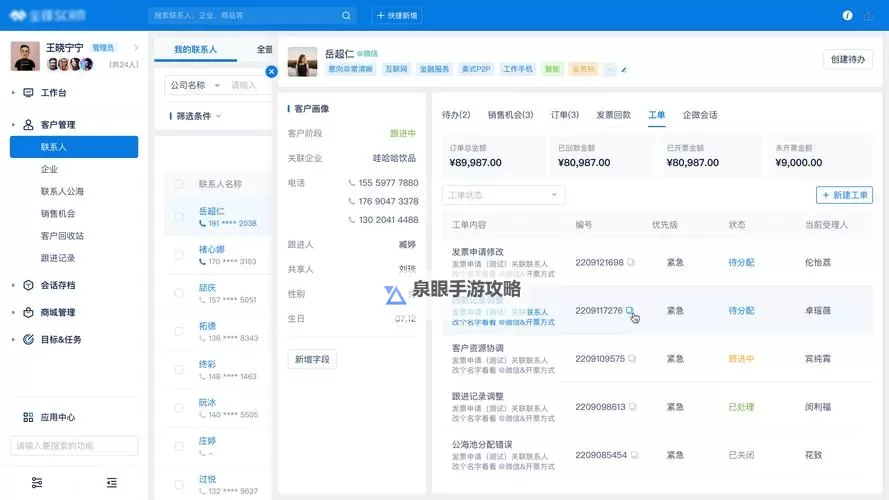Viewport: 889px width, 500px height.
Task: Copy ticket number 2209085454 via copy icon
Action: (634, 455)
